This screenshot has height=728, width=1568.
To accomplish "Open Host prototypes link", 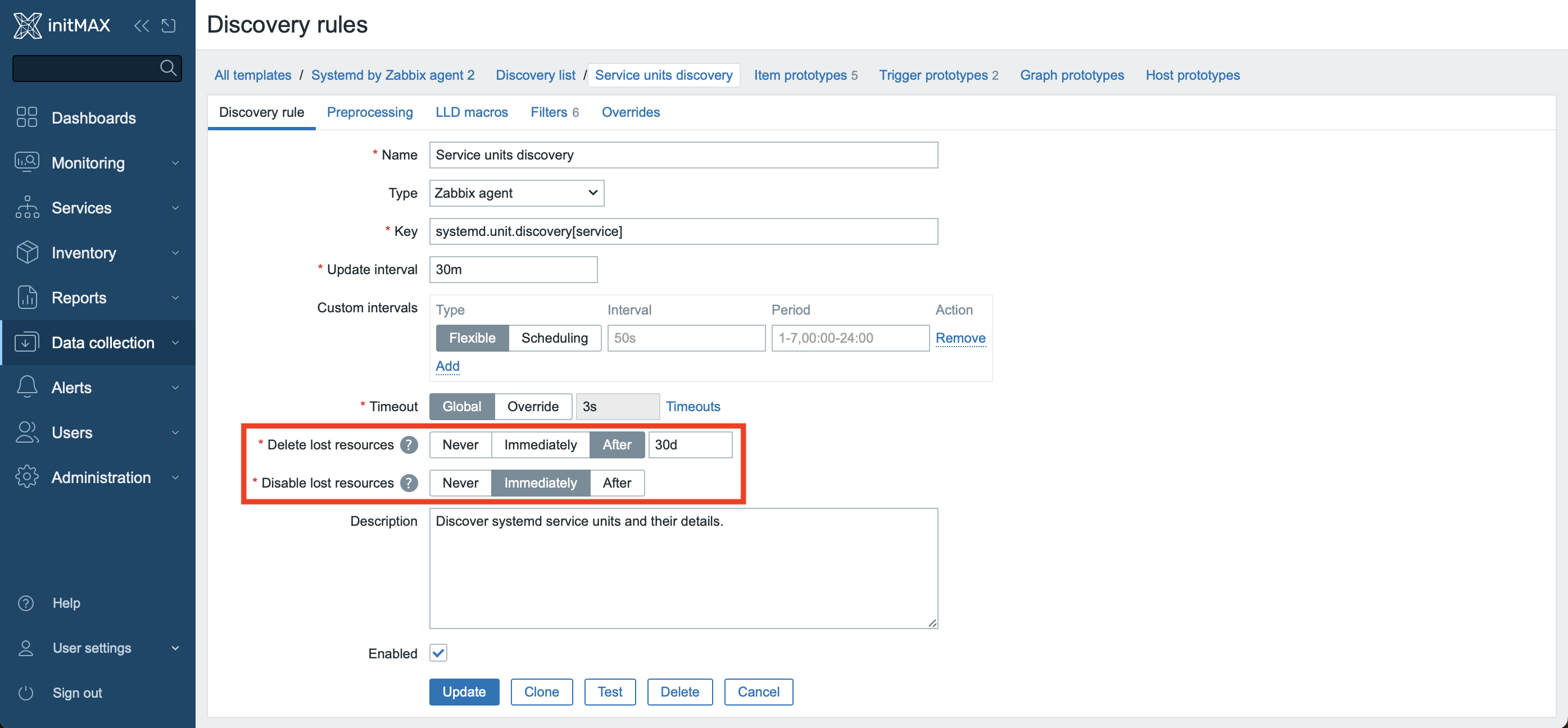I will tap(1193, 75).
